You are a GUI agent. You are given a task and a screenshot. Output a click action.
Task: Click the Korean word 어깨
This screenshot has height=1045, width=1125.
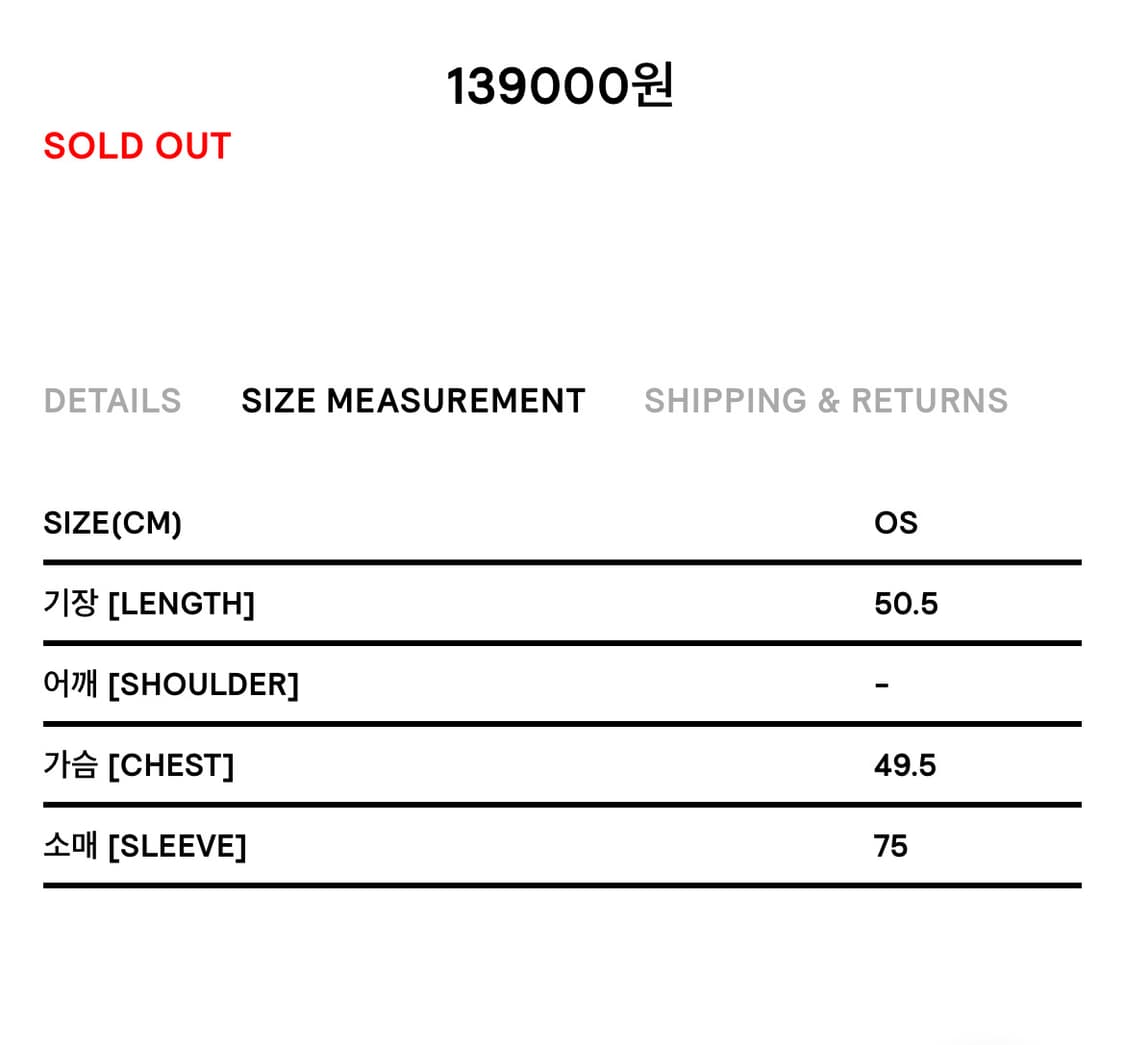click(70, 685)
